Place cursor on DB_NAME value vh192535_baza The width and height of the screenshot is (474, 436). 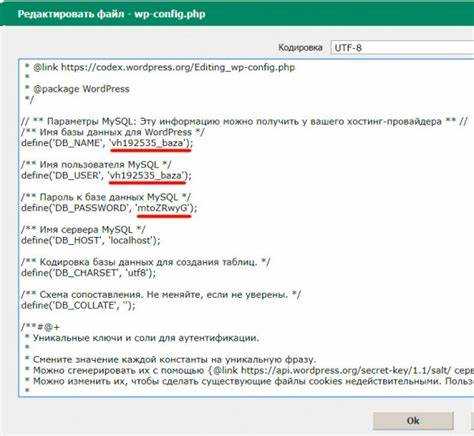(147, 143)
